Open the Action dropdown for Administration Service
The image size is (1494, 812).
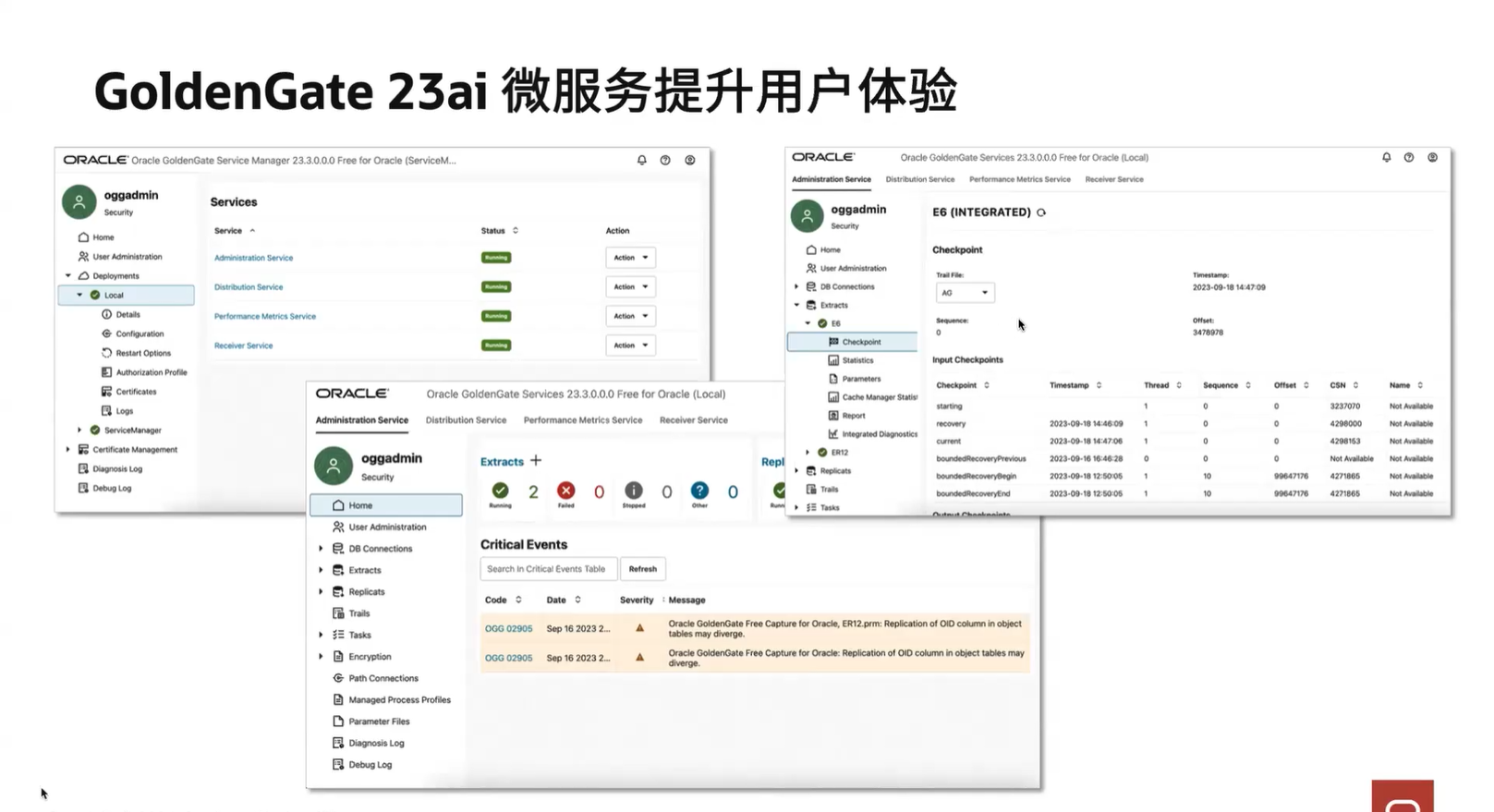631,258
